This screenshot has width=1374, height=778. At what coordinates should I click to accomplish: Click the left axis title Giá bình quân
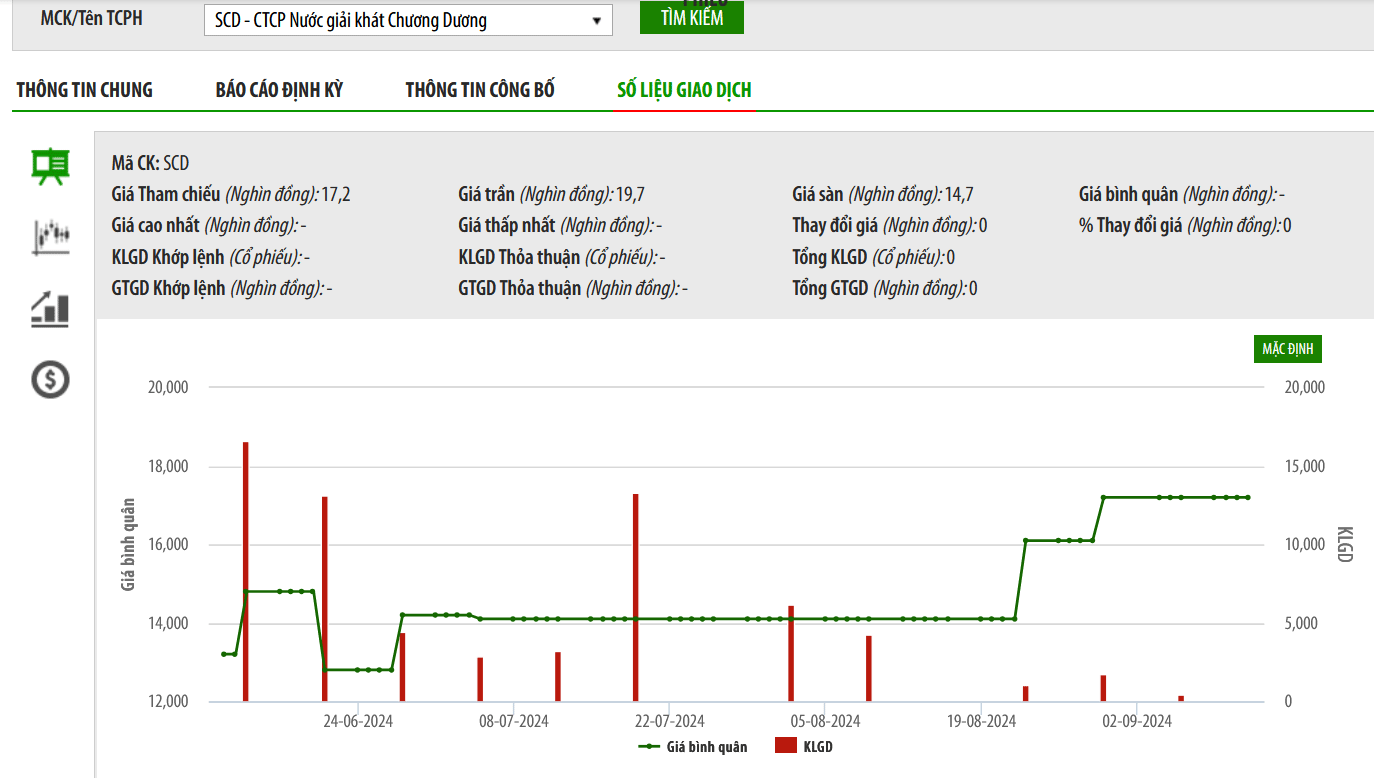(128, 545)
